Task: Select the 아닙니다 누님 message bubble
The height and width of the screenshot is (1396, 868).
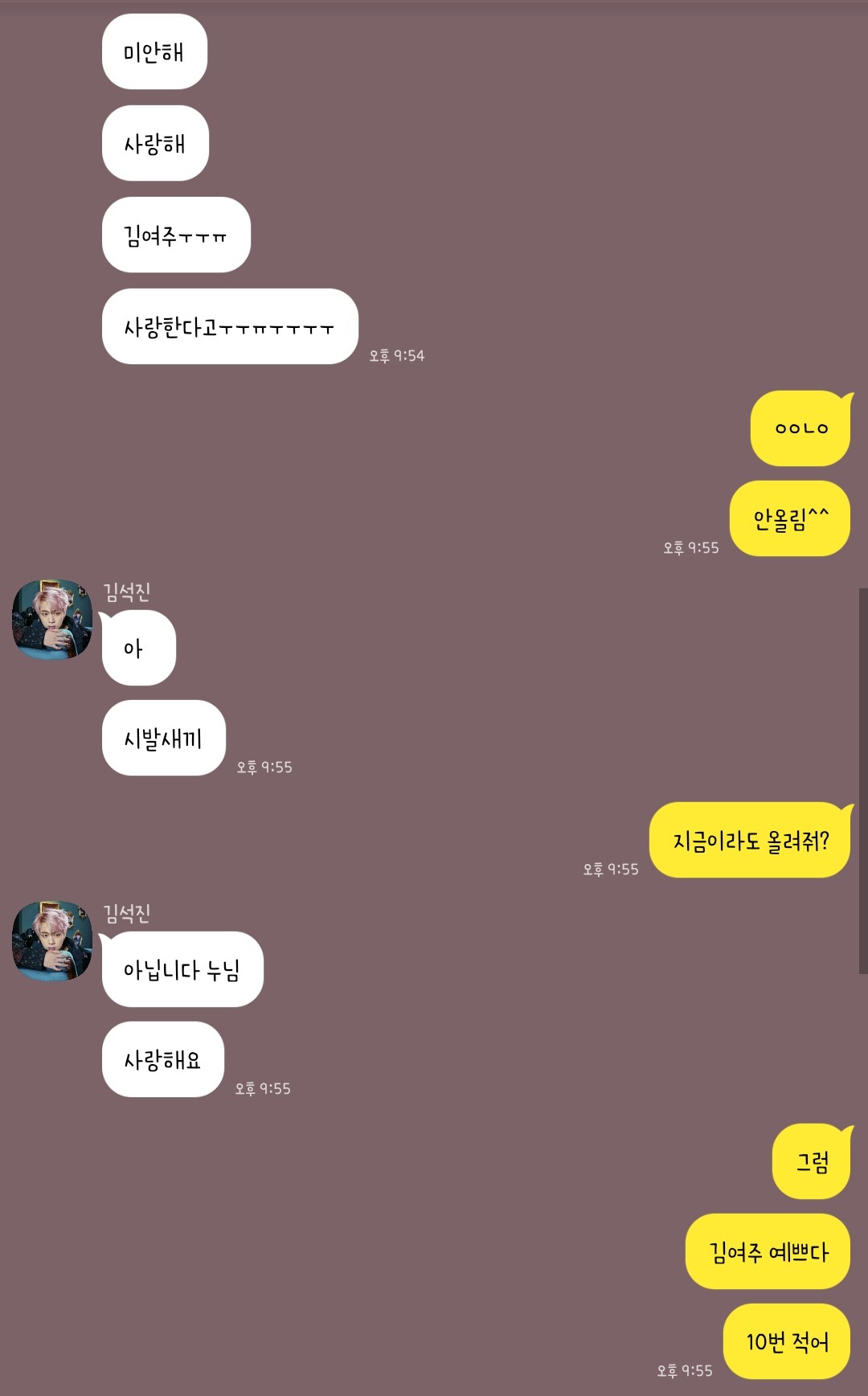Action: [182, 969]
